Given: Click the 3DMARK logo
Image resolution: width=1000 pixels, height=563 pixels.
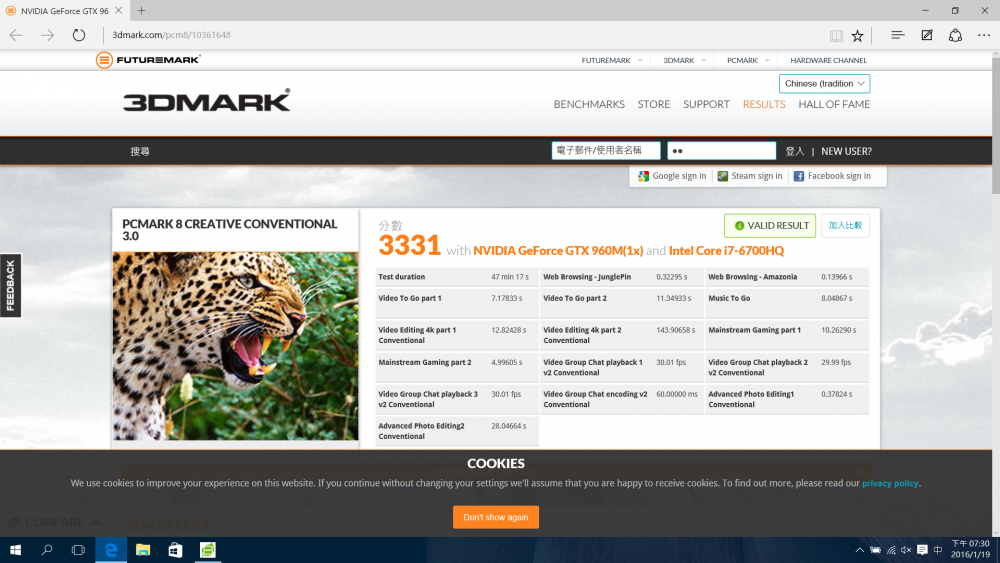Looking at the screenshot, I should 207,101.
